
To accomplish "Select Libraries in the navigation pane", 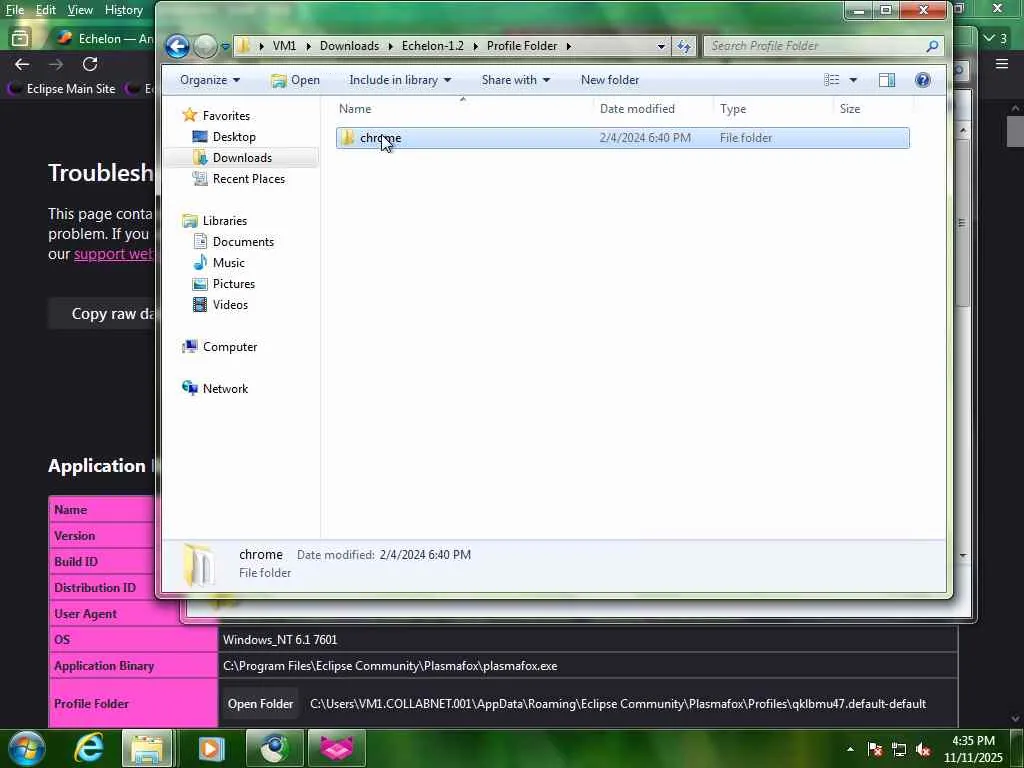I will pyautogui.click(x=224, y=221).
